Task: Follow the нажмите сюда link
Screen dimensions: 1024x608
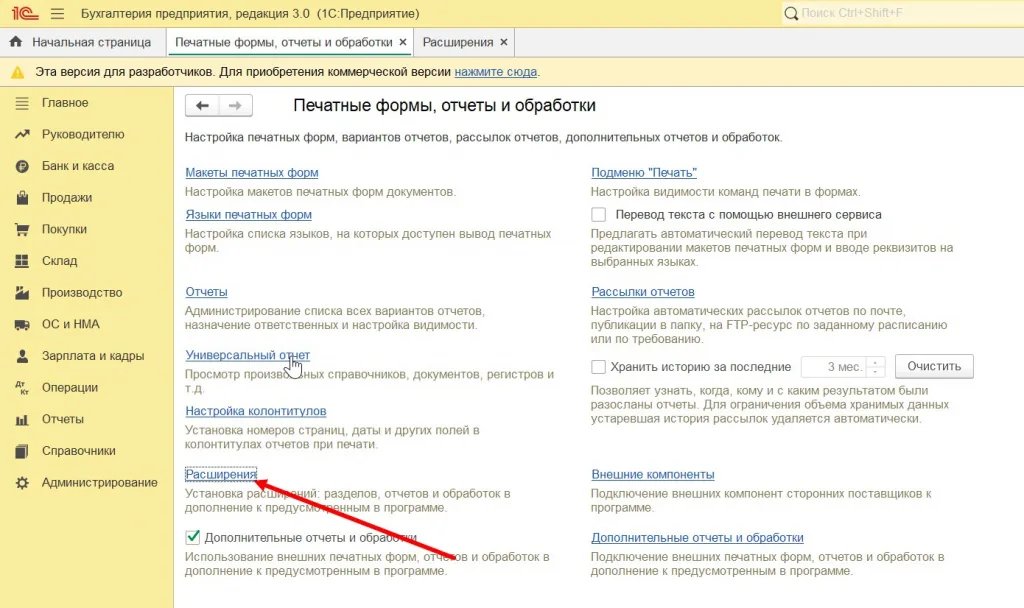Action: [496, 72]
